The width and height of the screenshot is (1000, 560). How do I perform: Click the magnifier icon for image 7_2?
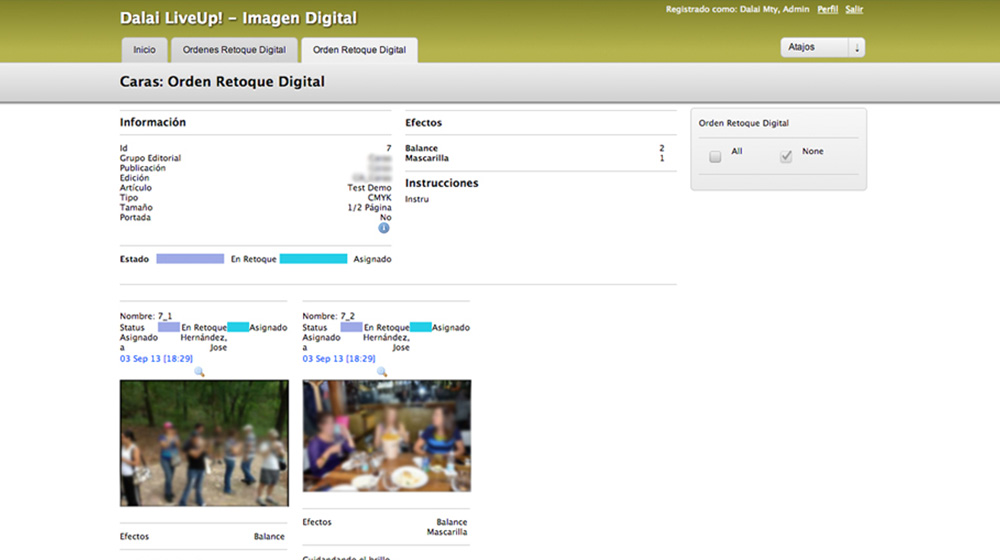pos(382,372)
